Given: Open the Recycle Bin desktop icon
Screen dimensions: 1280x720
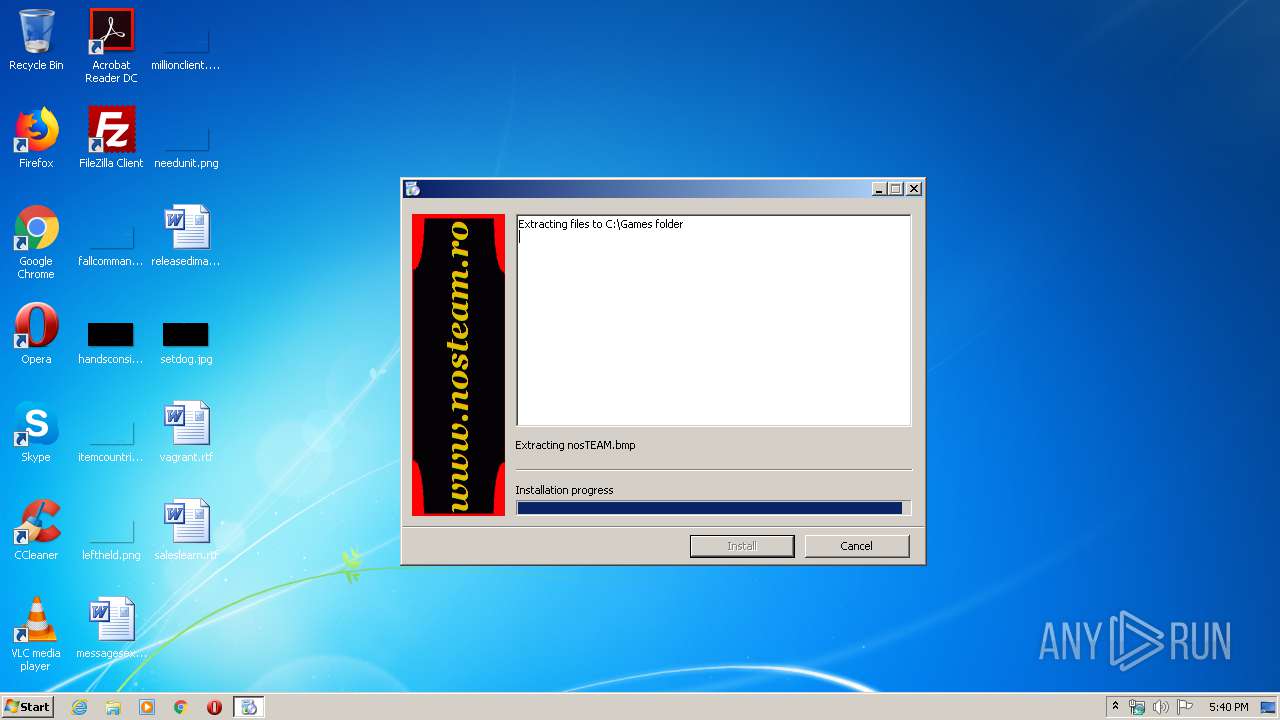Looking at the screenshot, I should (x=36, y=40).
